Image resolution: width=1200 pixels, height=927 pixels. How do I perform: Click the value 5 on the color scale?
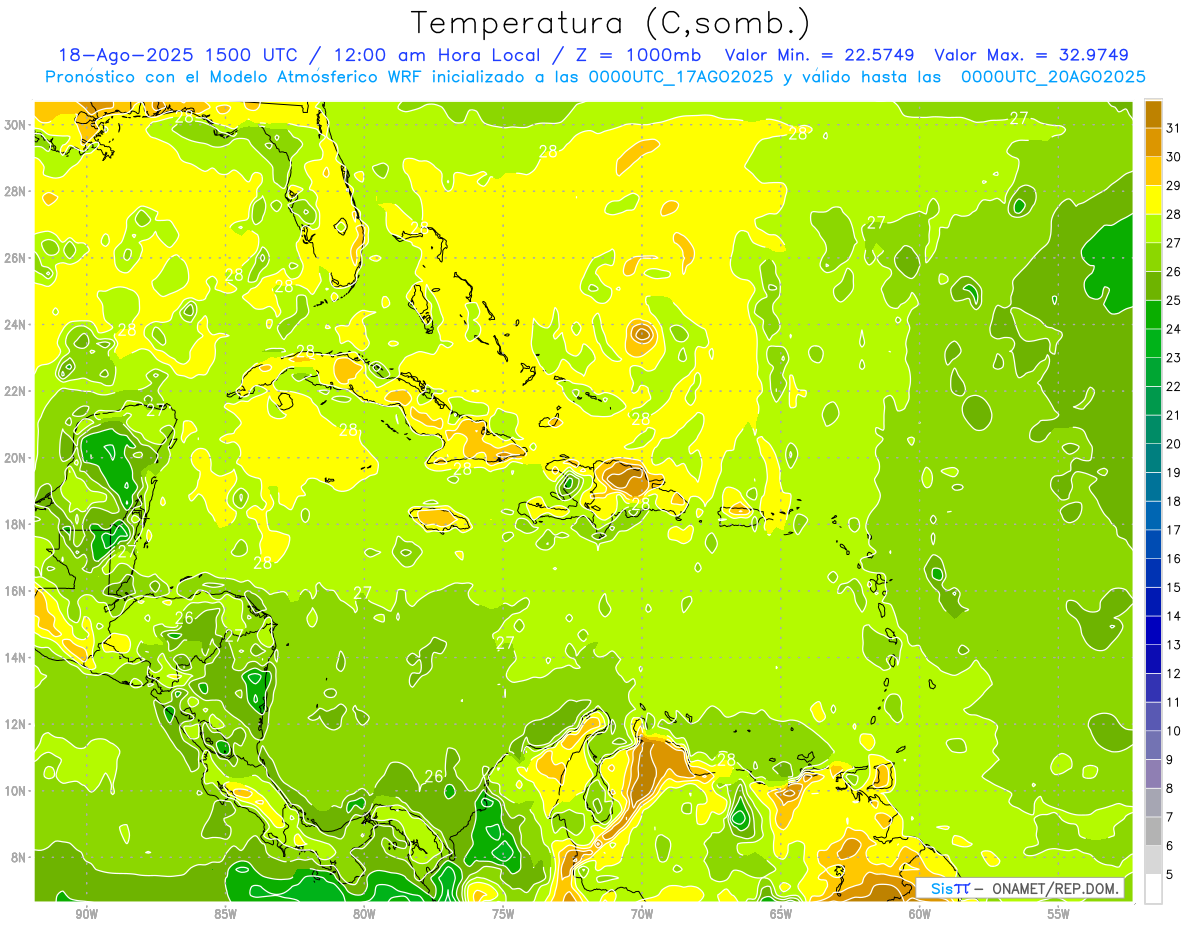click(1170, 875)
